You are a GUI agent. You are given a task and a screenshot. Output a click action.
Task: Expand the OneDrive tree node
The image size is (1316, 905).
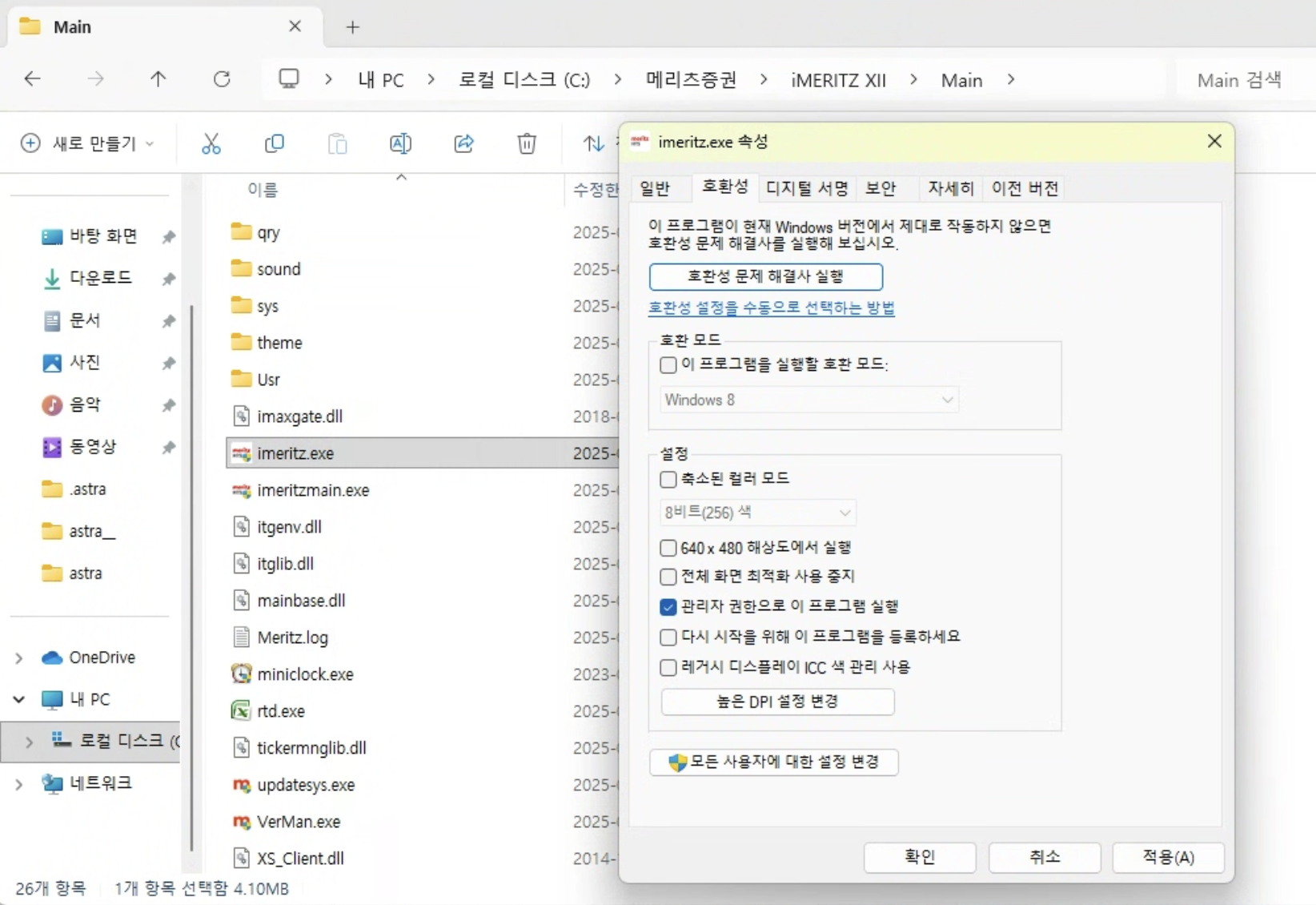point(19,658)
